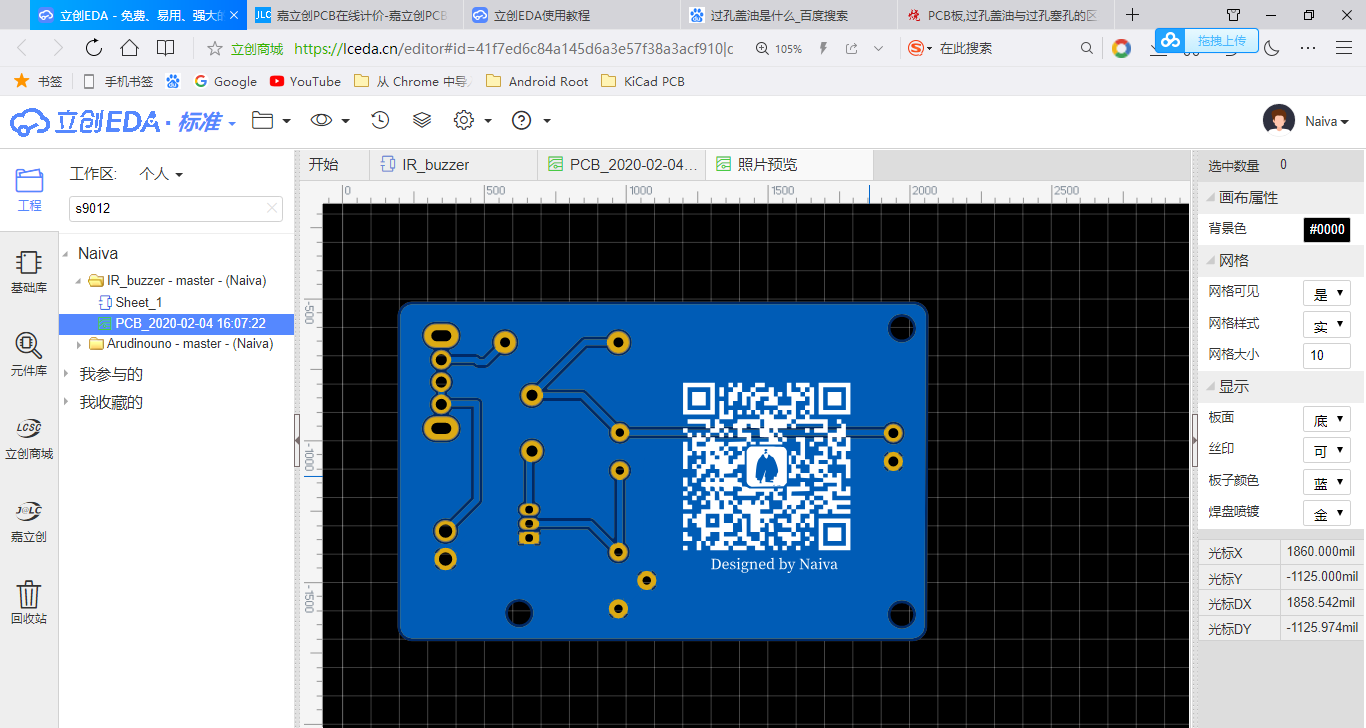The width and height of the screenshot is (1366, 728).
Task: Open the 元件库 component library panel
Action: (x=29, y=352)
